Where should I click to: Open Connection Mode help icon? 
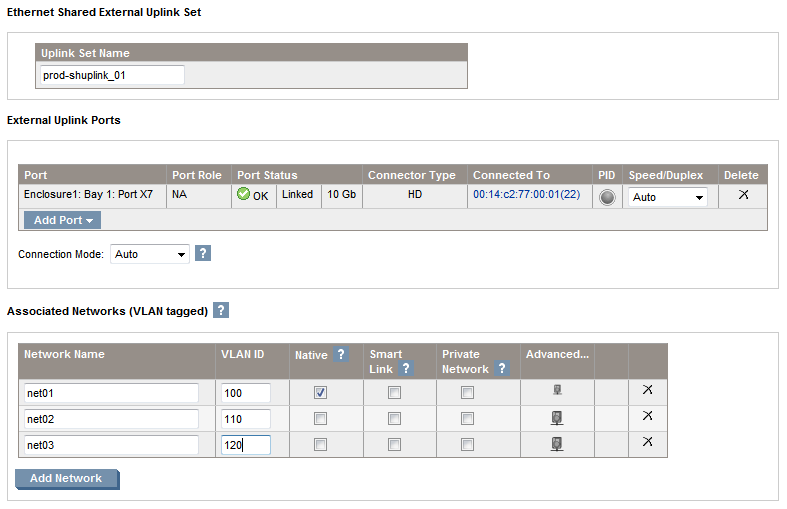[x=203, y=254]
